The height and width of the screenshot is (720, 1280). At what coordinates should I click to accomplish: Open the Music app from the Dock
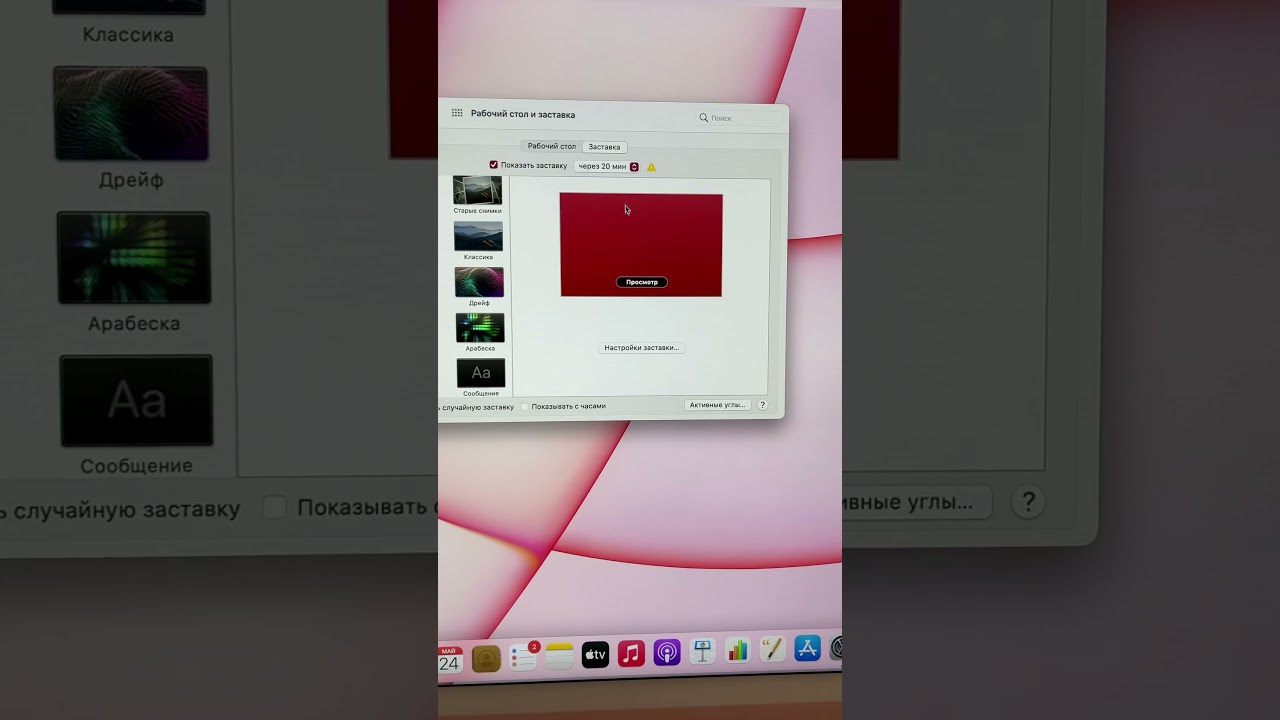(x=631, y=654)
